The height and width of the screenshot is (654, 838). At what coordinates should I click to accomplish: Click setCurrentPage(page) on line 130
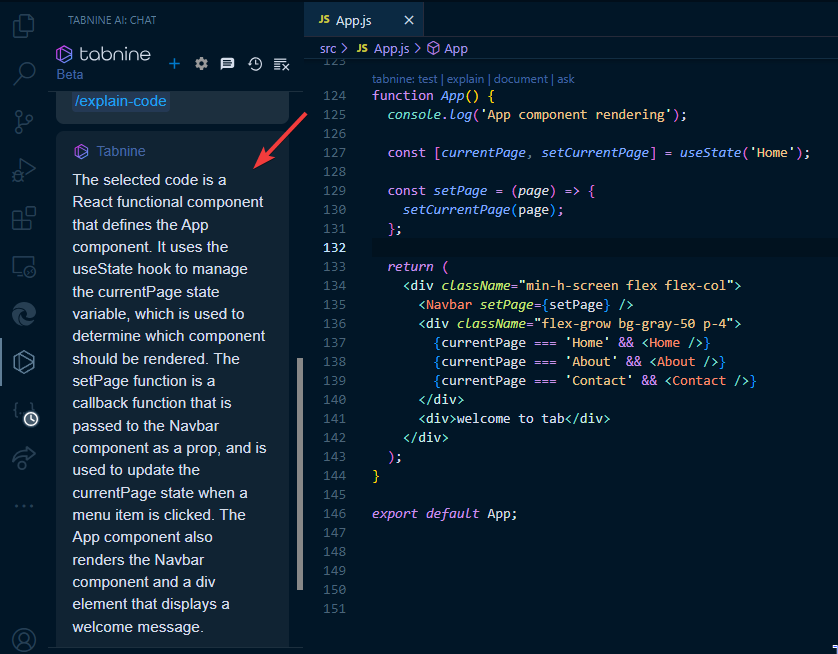click(479, 209)
